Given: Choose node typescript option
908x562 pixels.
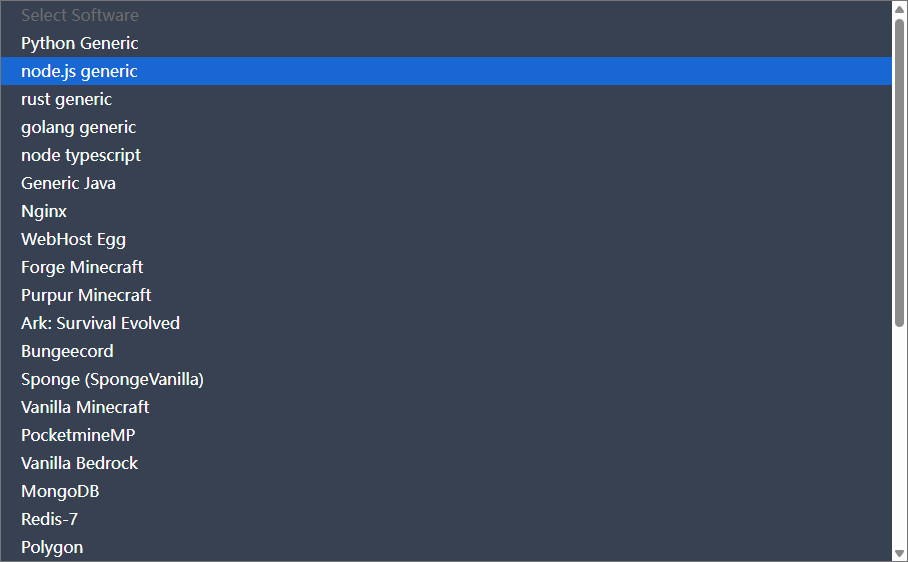Looking at the screenshot, I should click(x=81, y=155).
